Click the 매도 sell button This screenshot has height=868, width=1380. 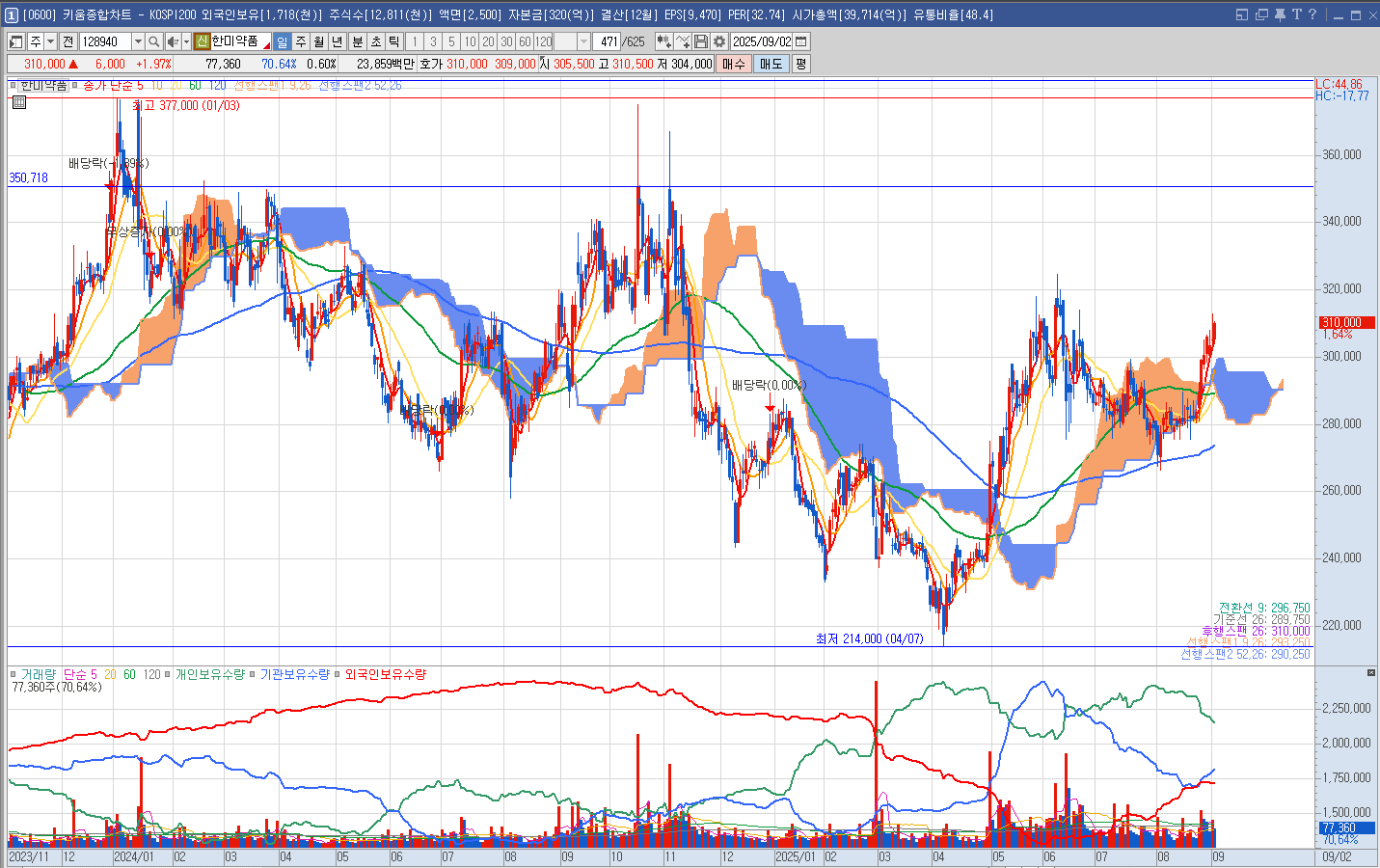tap(771, 64)
